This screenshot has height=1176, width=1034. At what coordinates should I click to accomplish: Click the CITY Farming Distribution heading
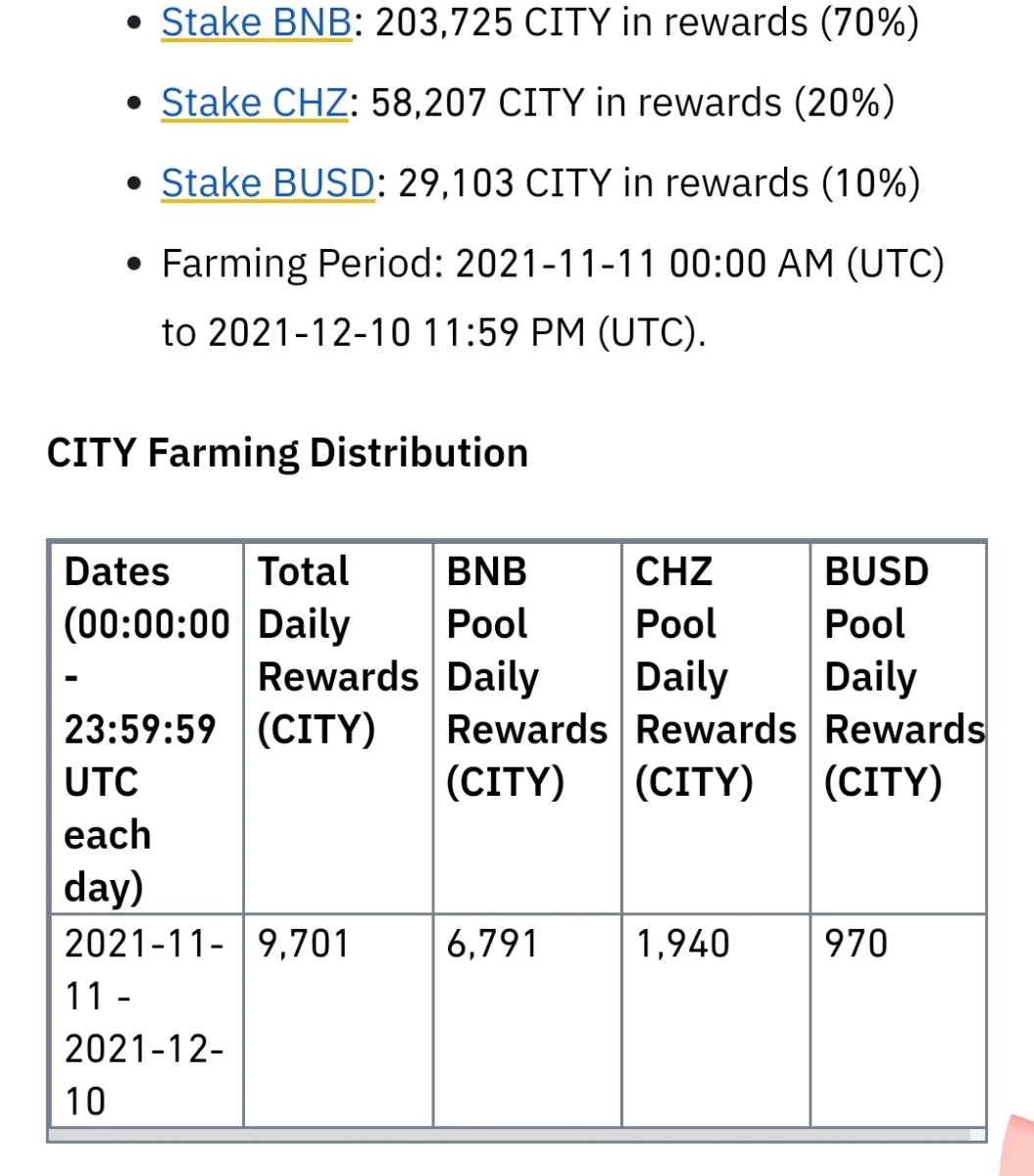287,453
